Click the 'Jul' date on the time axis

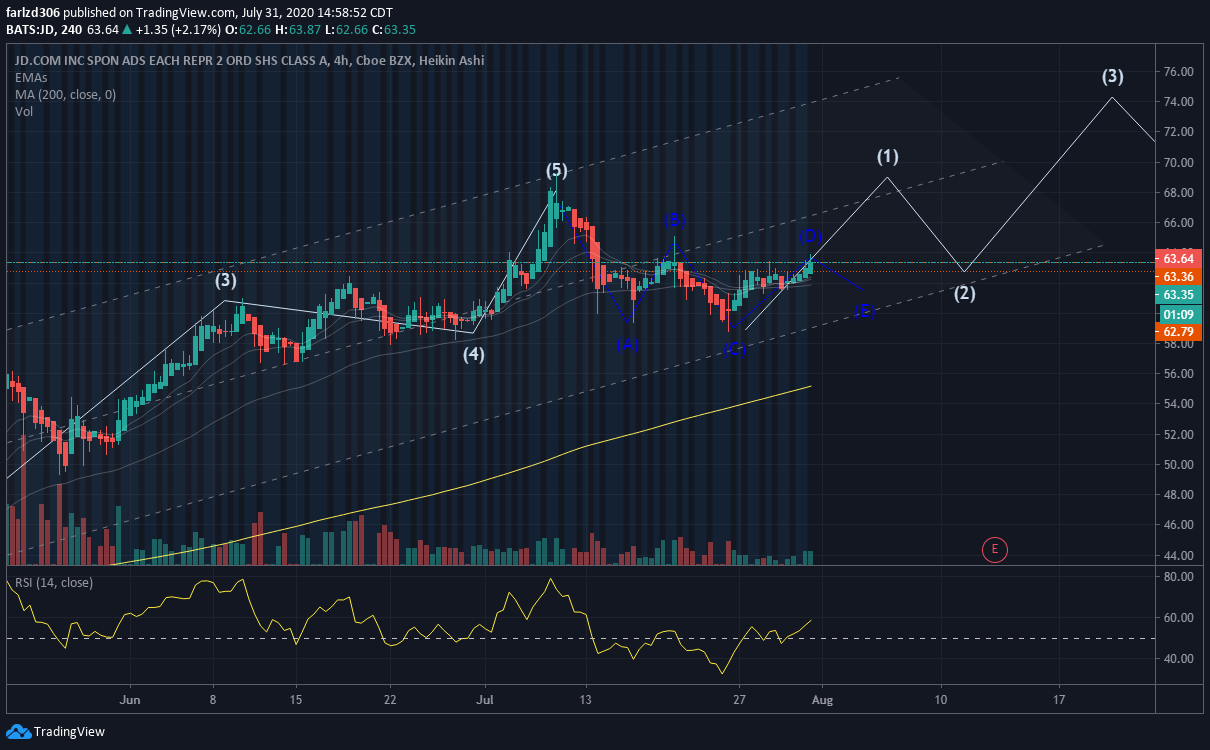pyautogui.click(x=486, y=700)
